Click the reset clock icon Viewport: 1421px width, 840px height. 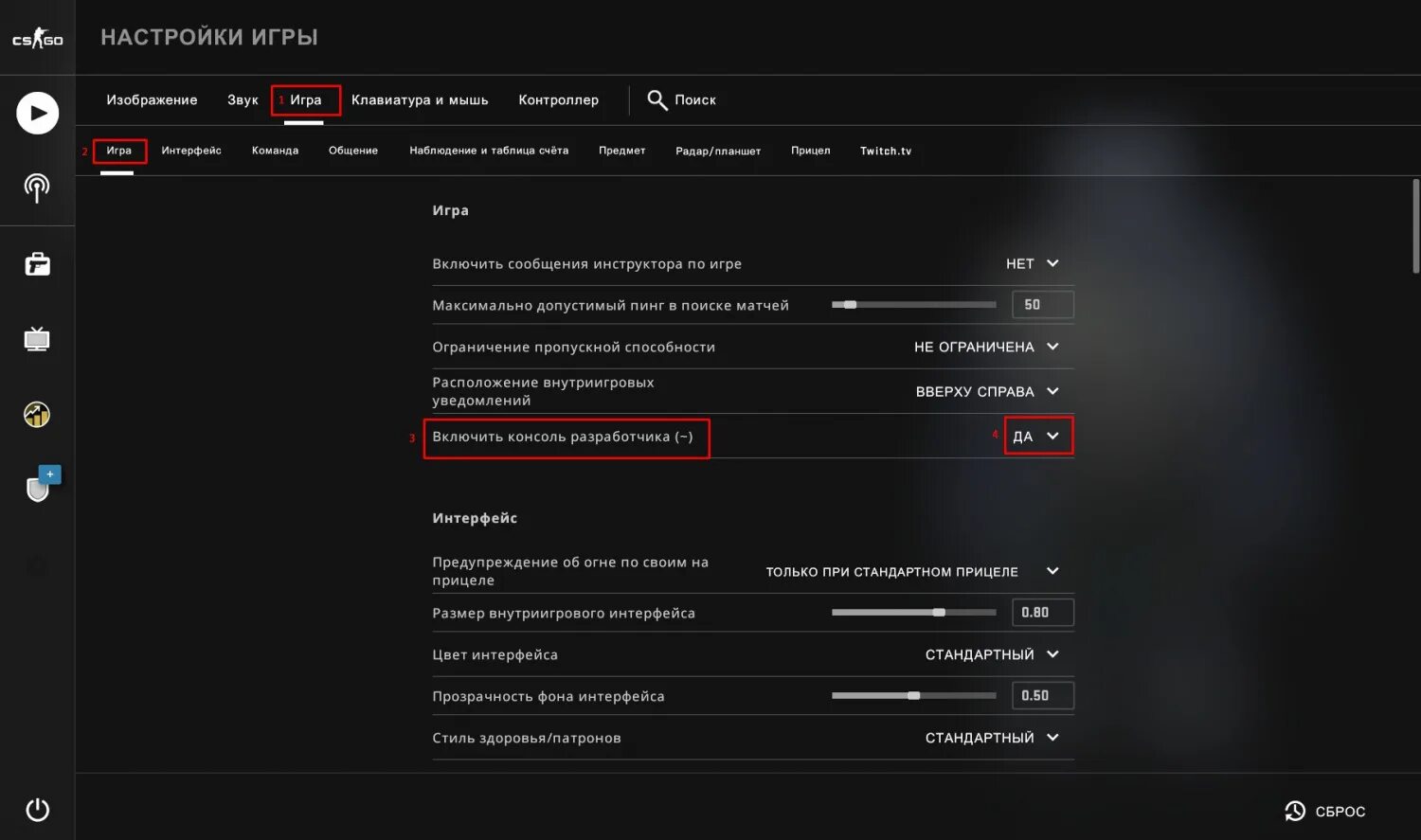pyautogui.click(x=1295, y=811)
